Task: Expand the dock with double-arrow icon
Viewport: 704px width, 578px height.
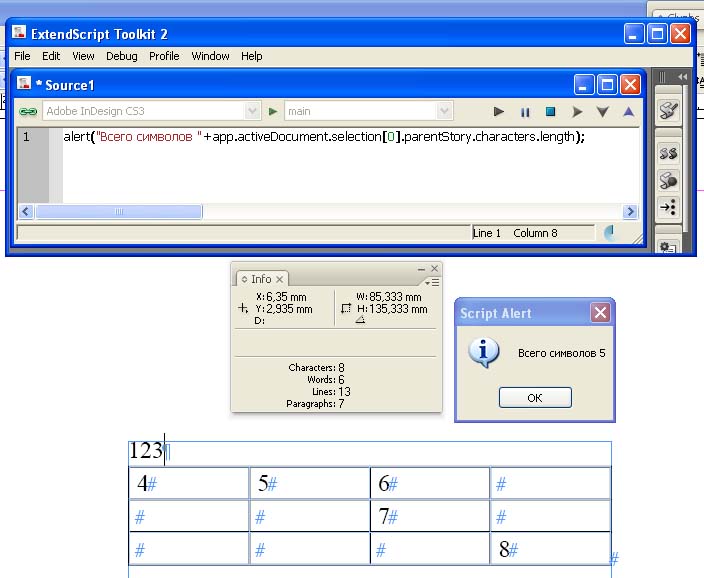Action: tap(682, 77)
